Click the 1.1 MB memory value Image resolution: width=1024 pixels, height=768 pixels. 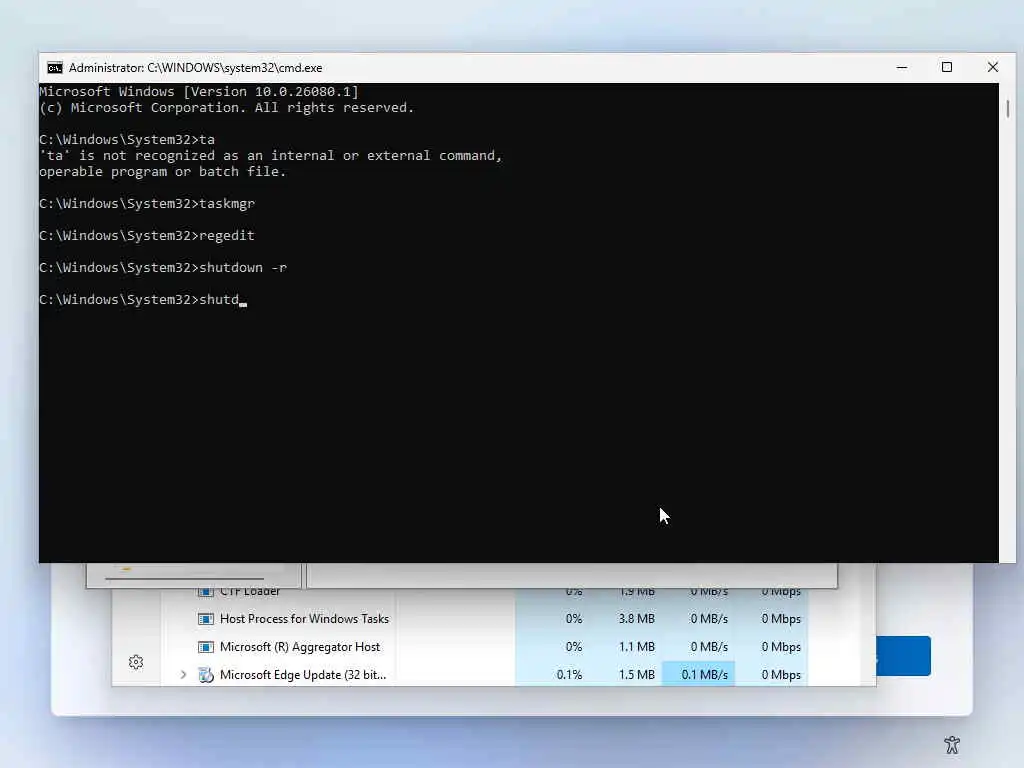(x=636, y=647)
